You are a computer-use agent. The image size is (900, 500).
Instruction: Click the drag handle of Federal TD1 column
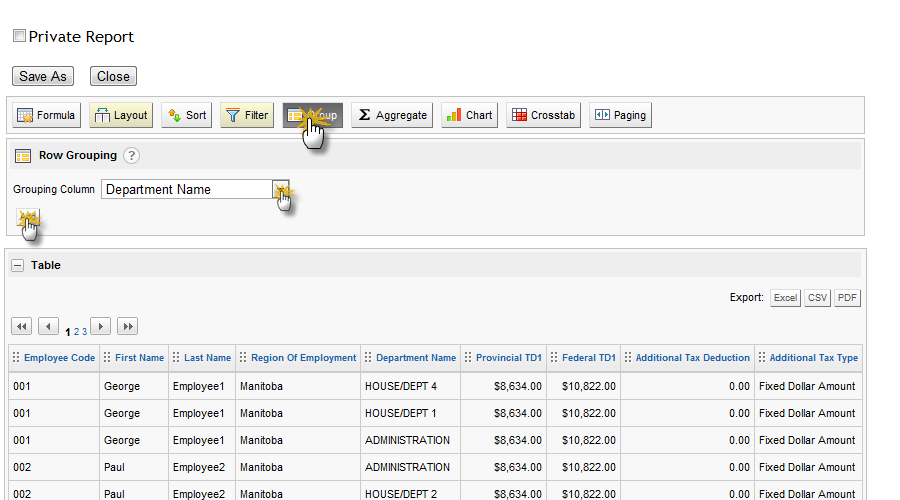click(x=554, y=357)
